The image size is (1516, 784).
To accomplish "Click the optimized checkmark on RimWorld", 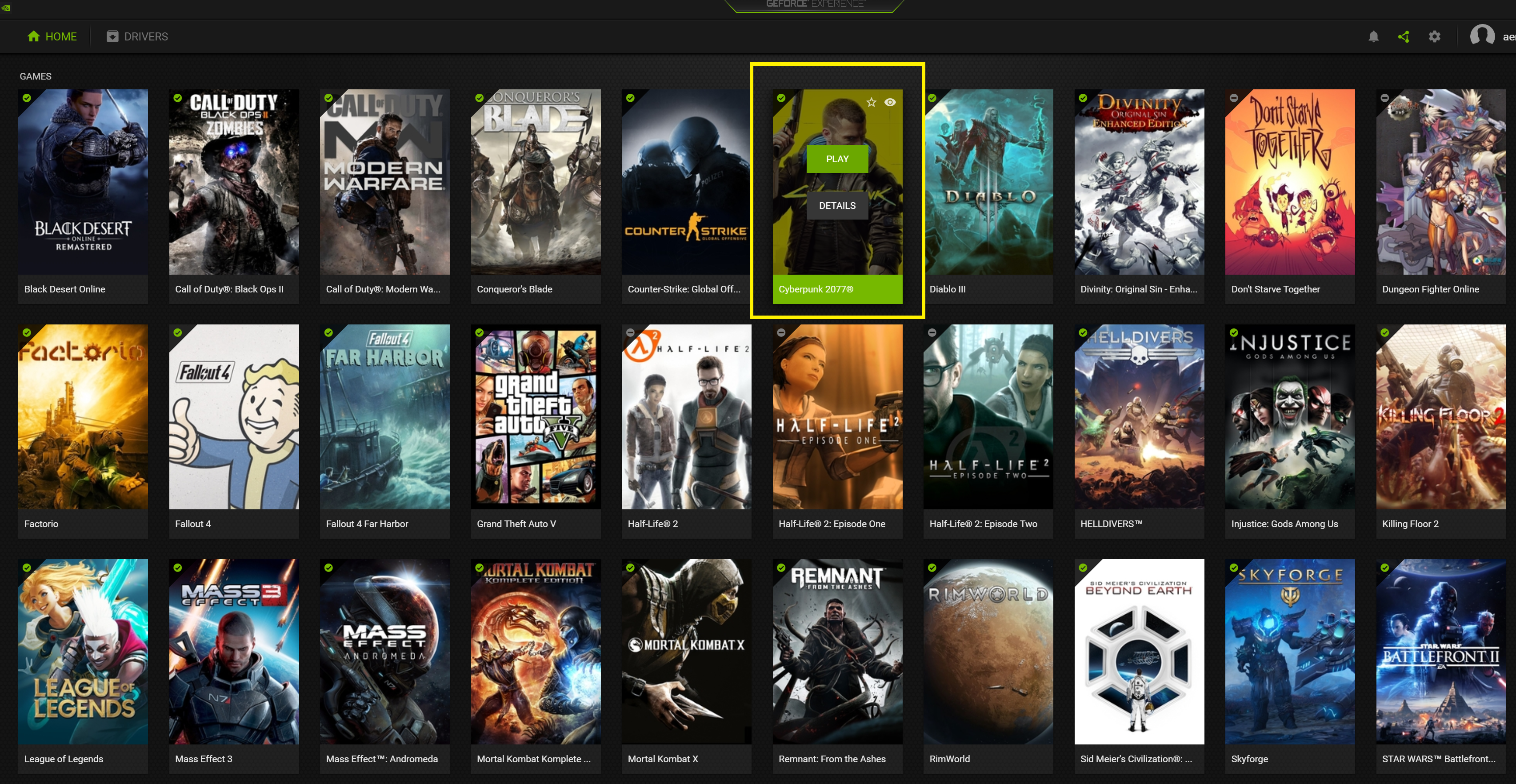I will pyautogui.click(x=932, y=568).
